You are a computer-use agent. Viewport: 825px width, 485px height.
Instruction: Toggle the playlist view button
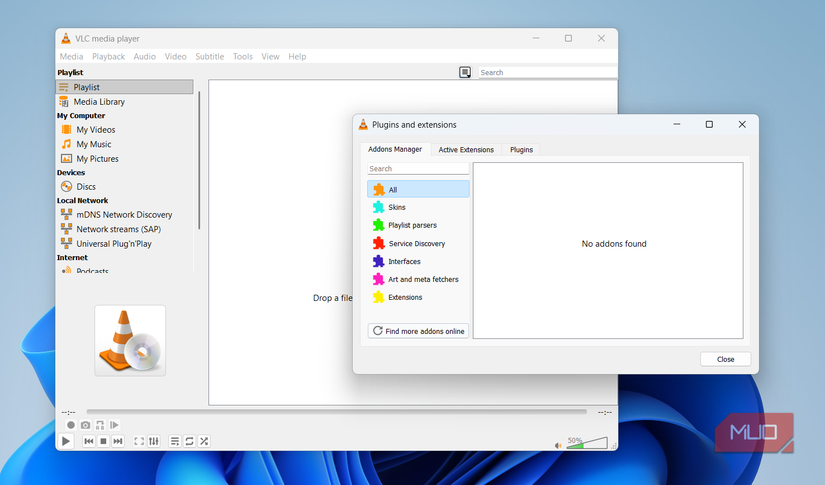pyautogui.click(x=175, y=441)
